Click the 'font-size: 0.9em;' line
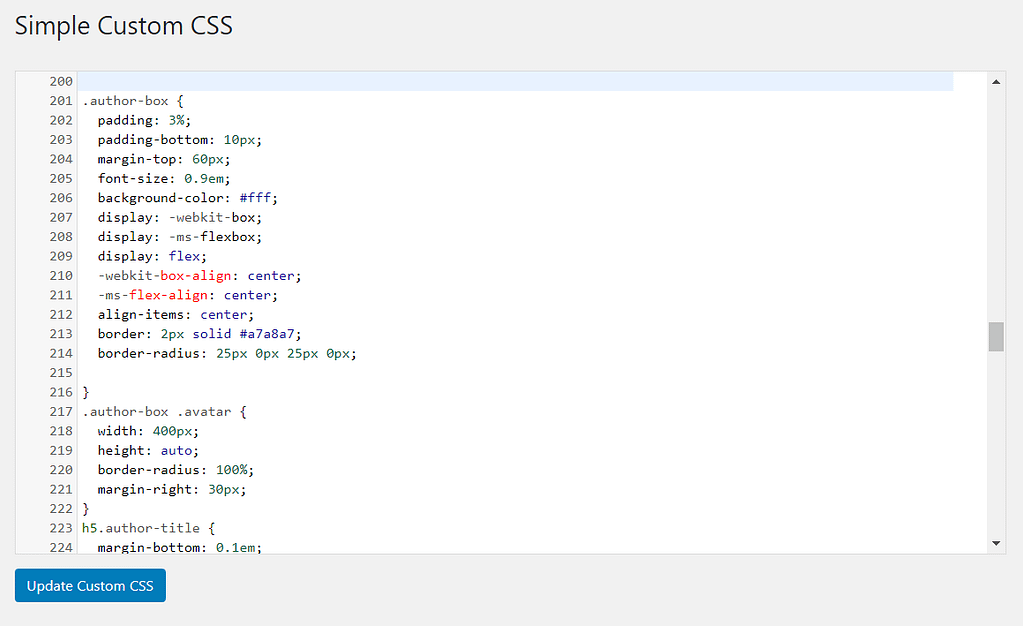1023x626 pixels. 164,178
